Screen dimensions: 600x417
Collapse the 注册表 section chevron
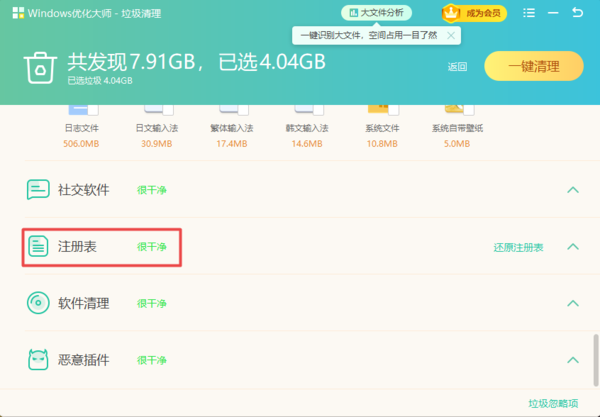pyautogui.click(x=573, y=246)
